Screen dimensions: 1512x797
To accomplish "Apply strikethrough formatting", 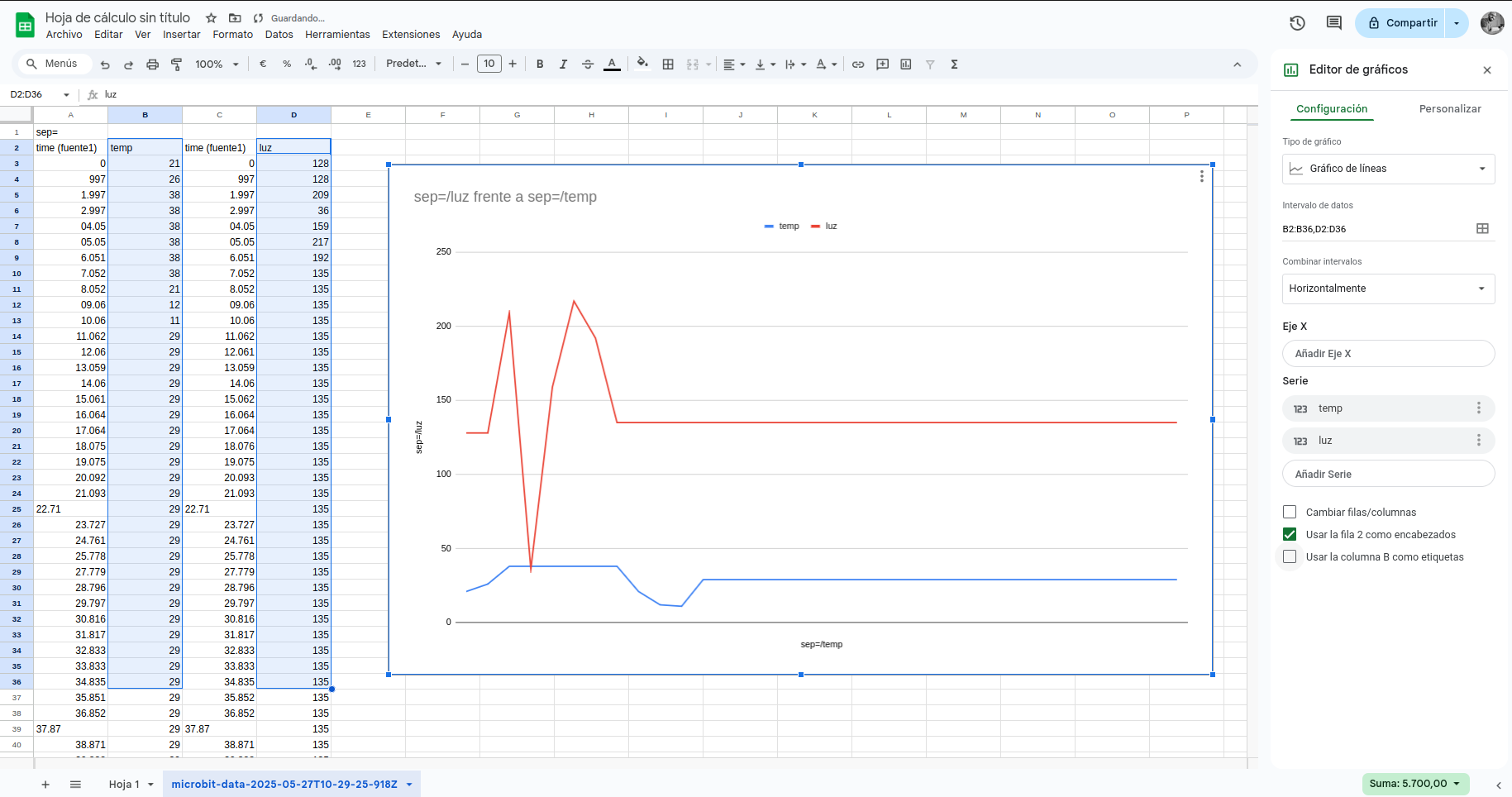I will [x=588, y=64].
